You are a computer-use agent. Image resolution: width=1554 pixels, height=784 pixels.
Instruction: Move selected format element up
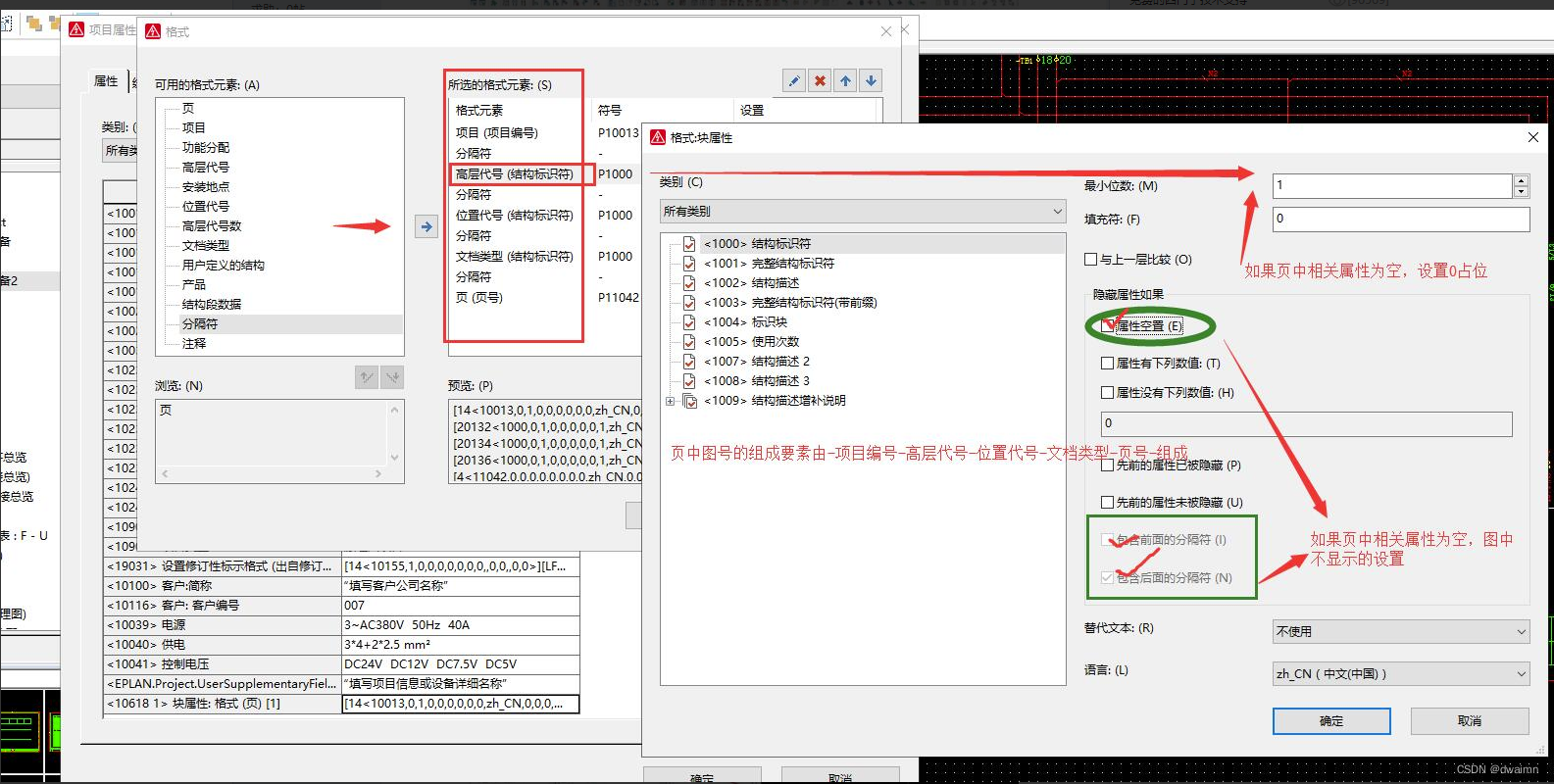845,80
